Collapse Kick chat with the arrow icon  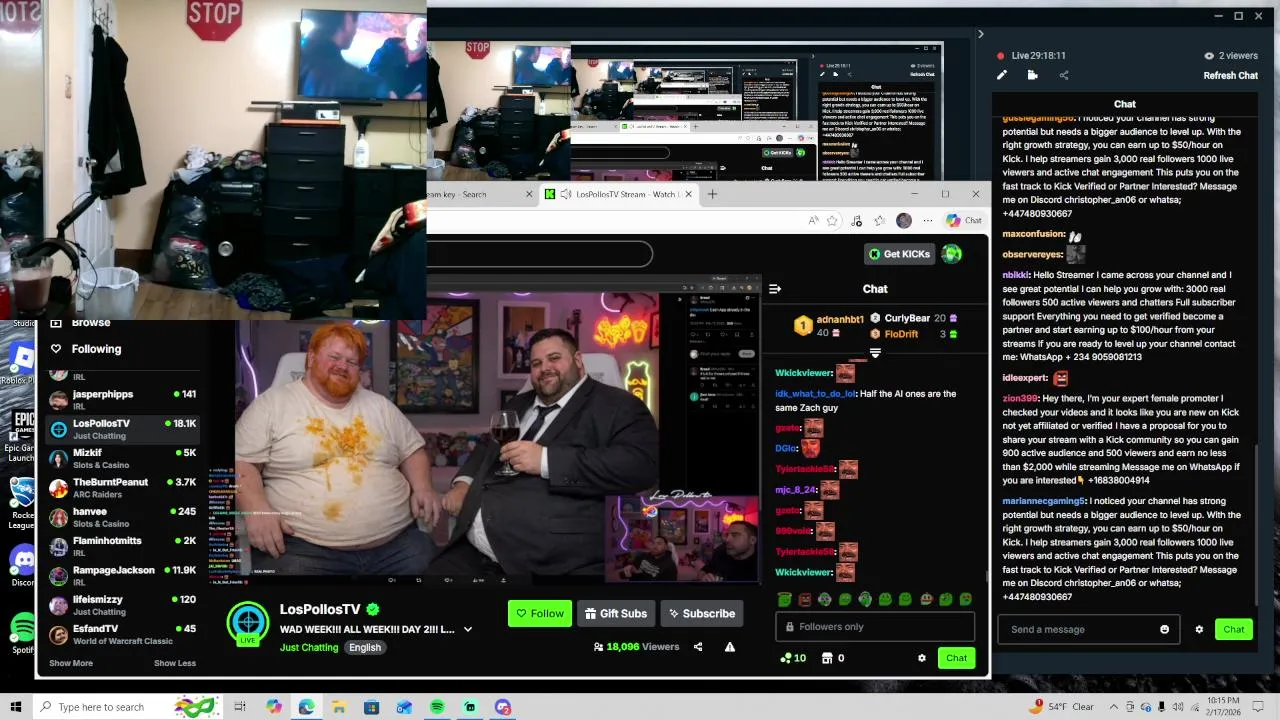pos(775,289)
